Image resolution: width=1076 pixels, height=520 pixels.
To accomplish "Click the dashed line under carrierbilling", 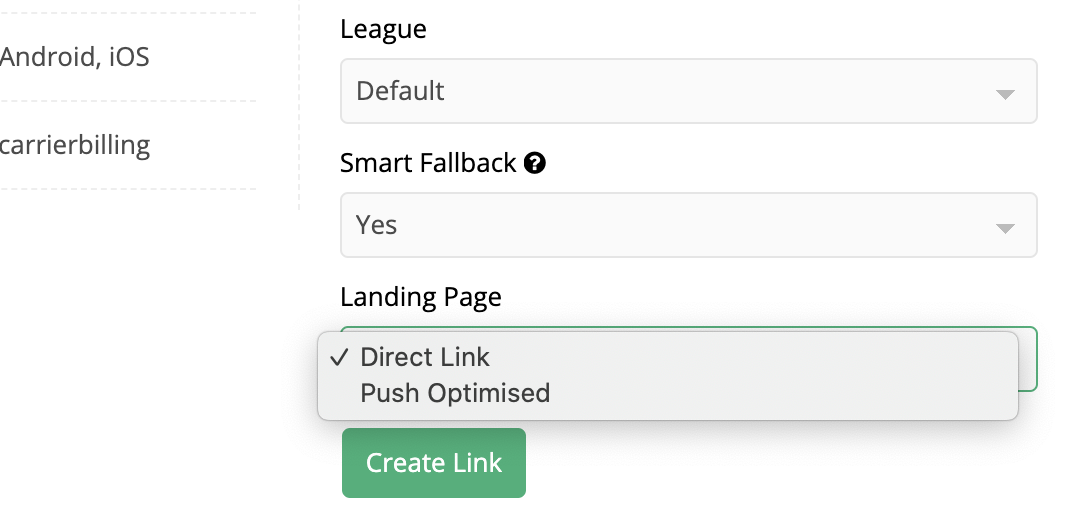I will 128,189.
